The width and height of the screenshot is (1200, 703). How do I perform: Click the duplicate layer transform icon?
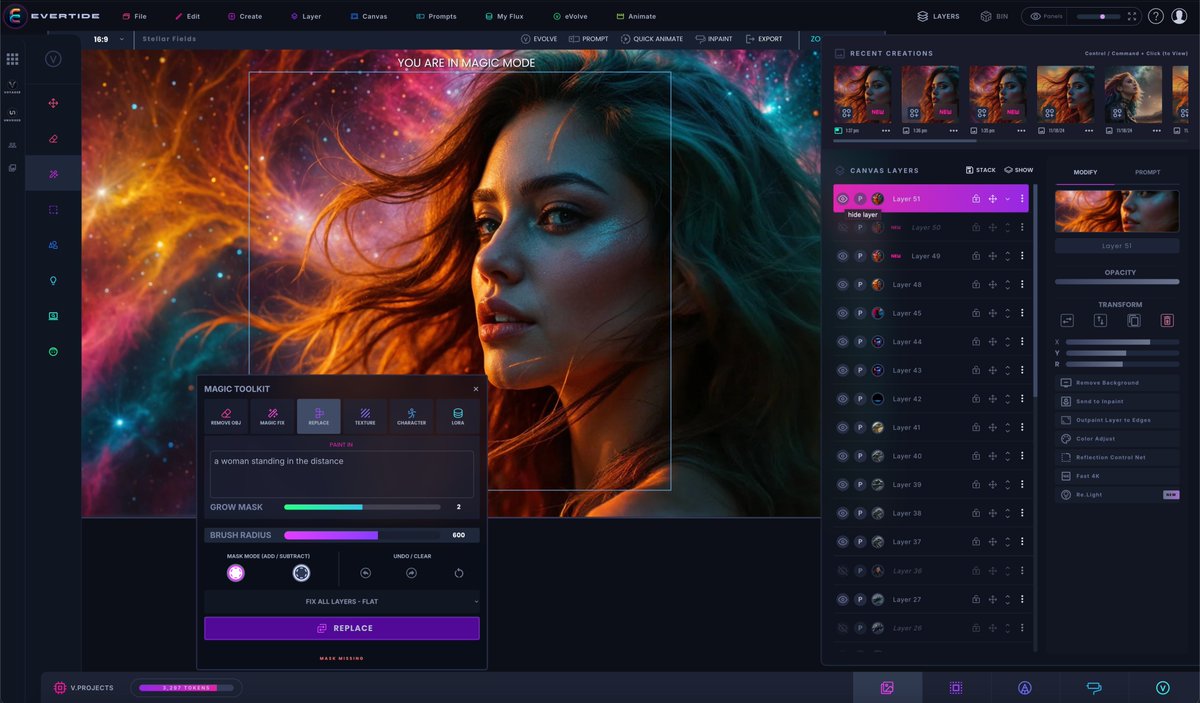pos(1134,320)
